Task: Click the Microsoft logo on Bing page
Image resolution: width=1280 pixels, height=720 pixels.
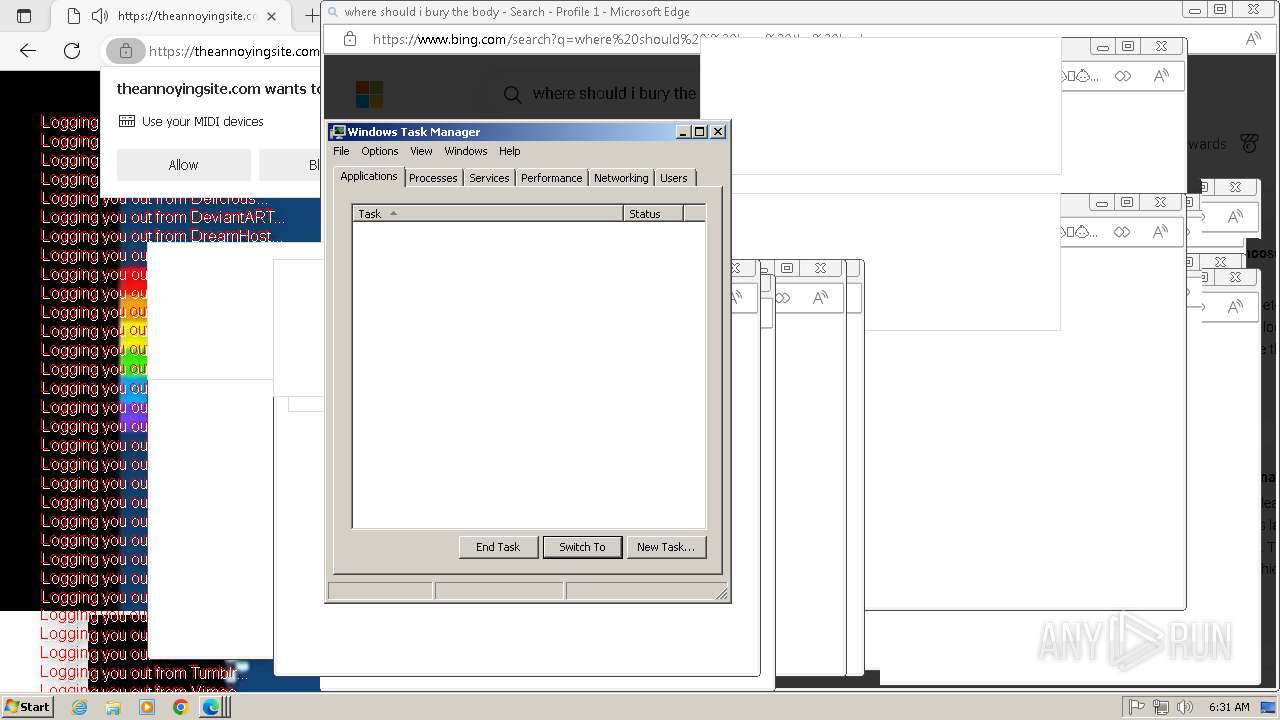Action: click(x=369, y=94)
